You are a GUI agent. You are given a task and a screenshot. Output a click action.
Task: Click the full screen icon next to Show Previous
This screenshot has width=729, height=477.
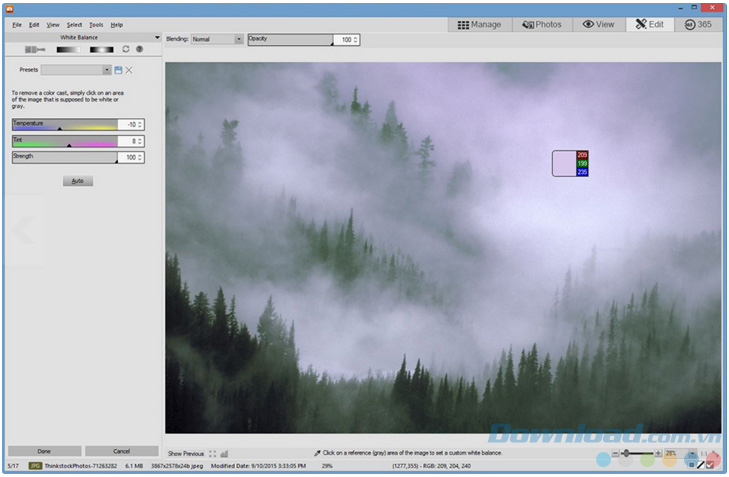[212, 453]
